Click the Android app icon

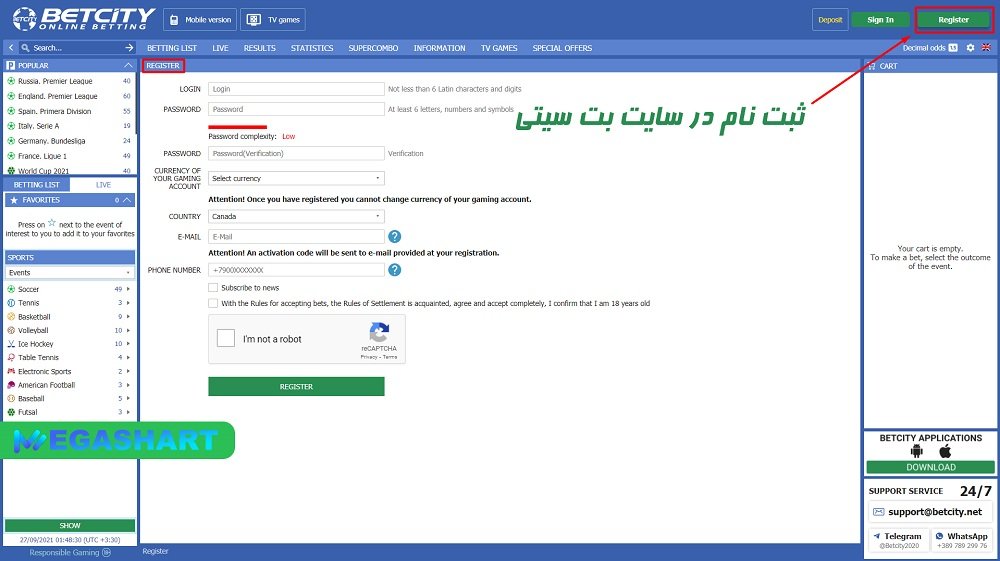coord(916,451)
